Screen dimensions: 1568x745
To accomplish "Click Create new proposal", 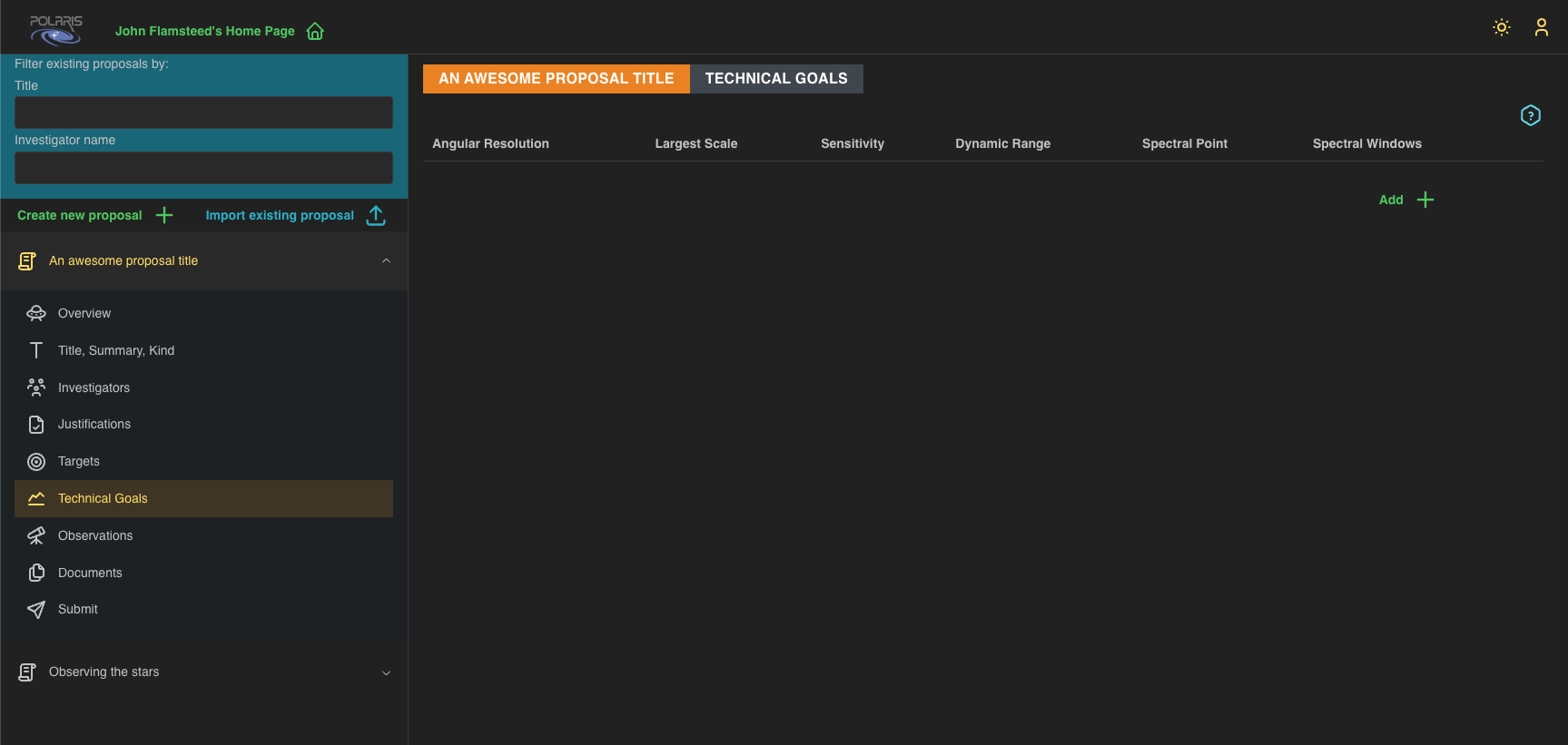I will click(x=80, y=215).
